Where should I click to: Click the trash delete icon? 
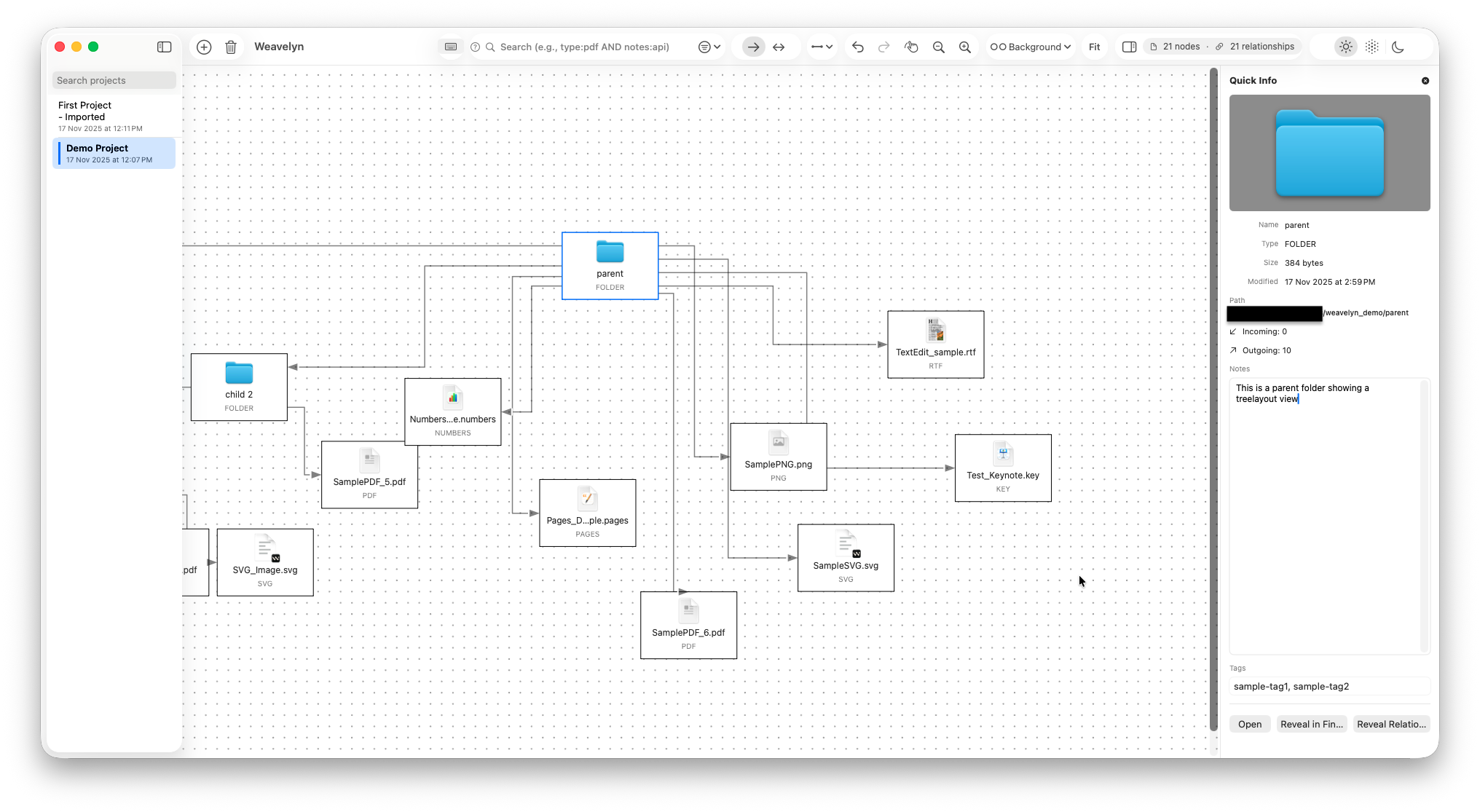point(231,47)
